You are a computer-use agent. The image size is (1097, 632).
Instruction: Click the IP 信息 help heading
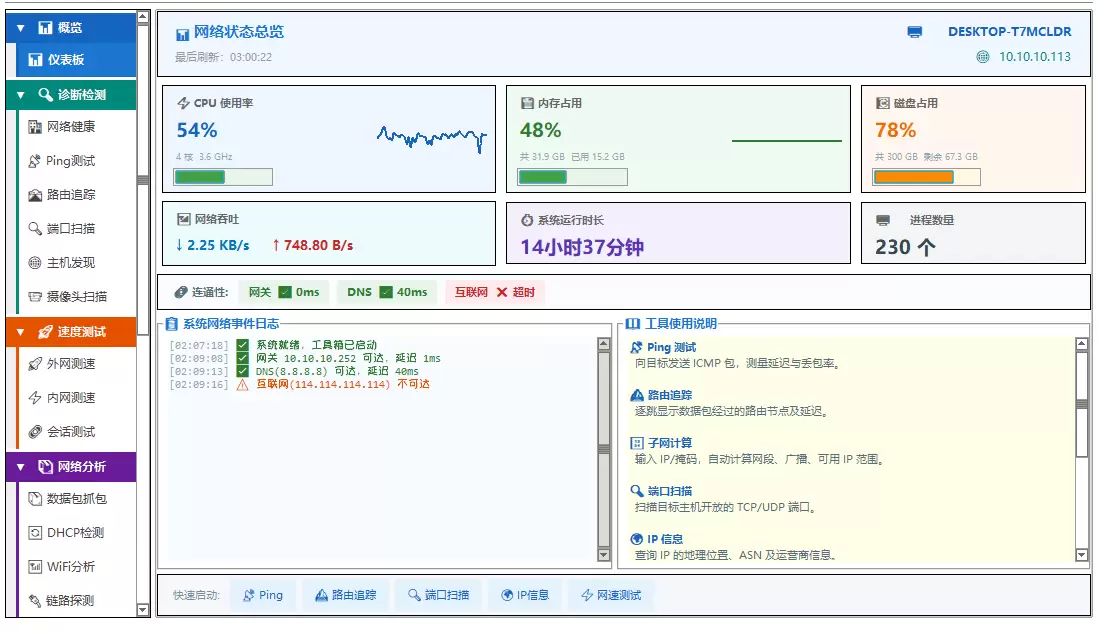[665, 540]
